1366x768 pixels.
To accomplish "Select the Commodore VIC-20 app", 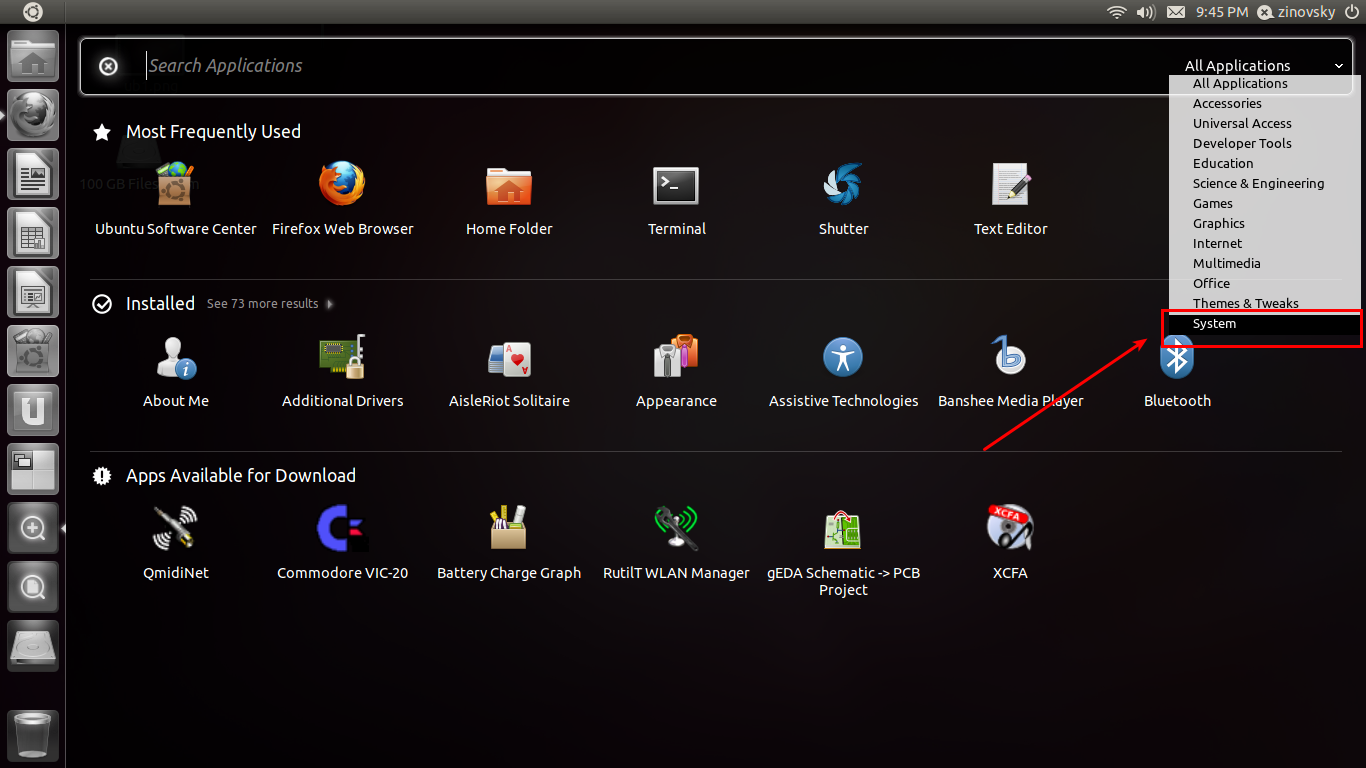I will 342,544.
